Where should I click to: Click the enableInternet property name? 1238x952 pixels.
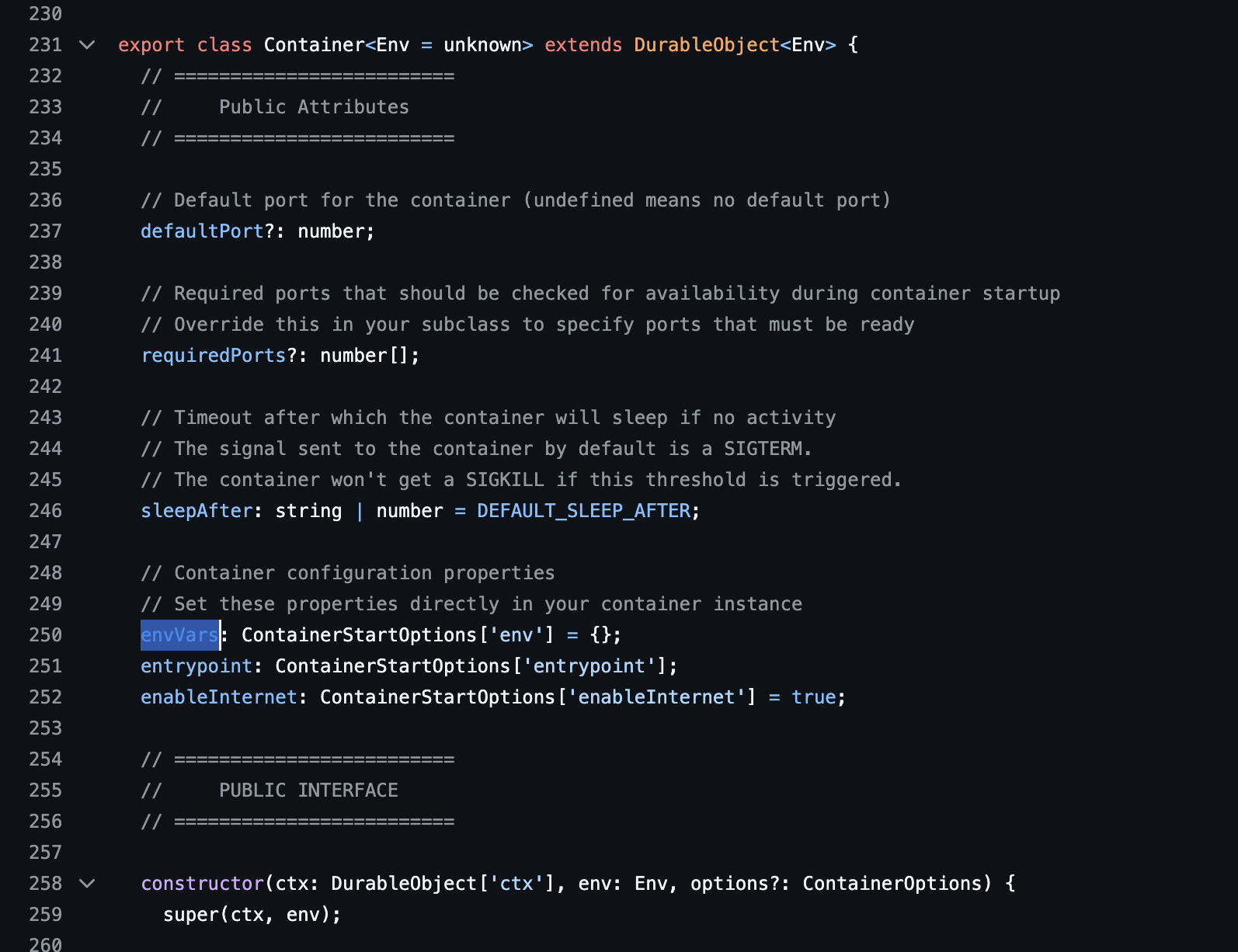(x=219, y=697)
